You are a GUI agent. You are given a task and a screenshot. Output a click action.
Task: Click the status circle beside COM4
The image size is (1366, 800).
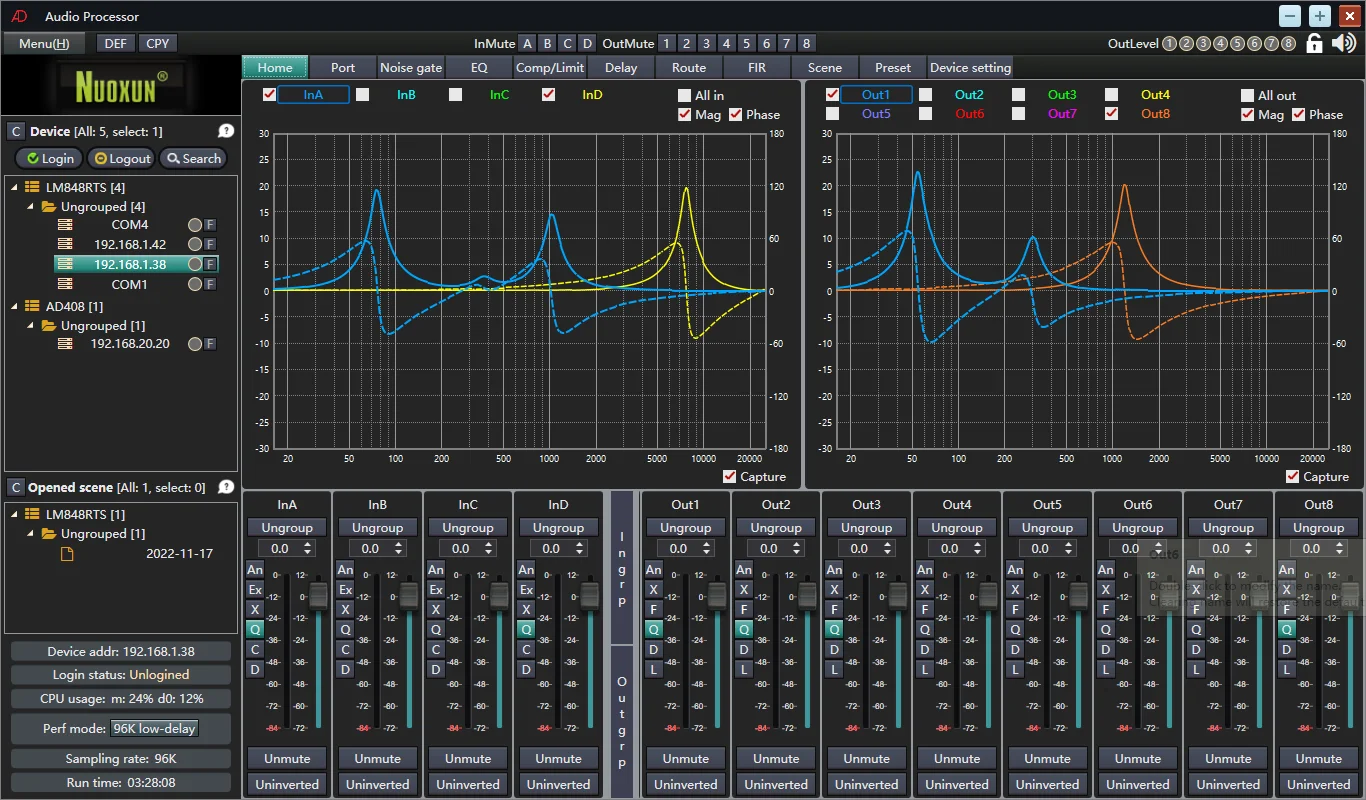[195, 225]
